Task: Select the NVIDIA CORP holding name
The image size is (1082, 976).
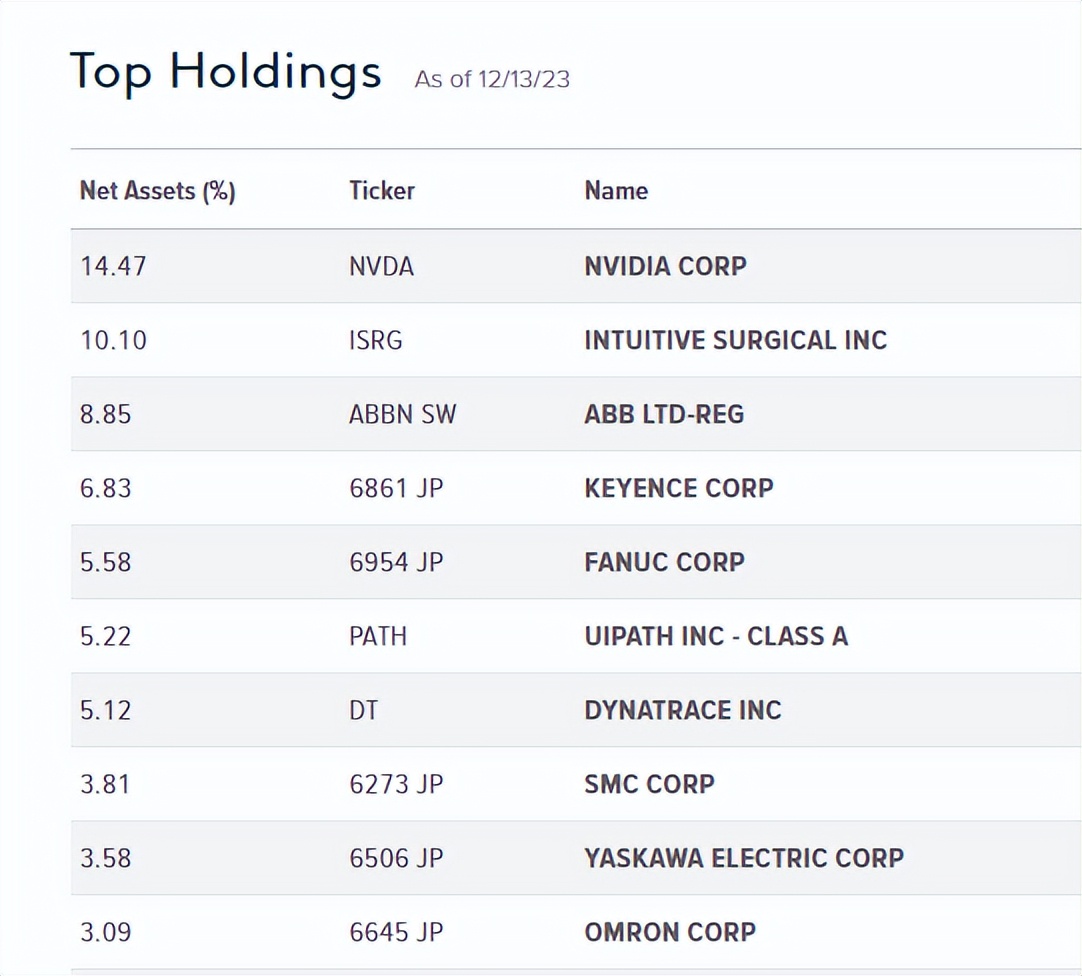Action: pos(665,266)
